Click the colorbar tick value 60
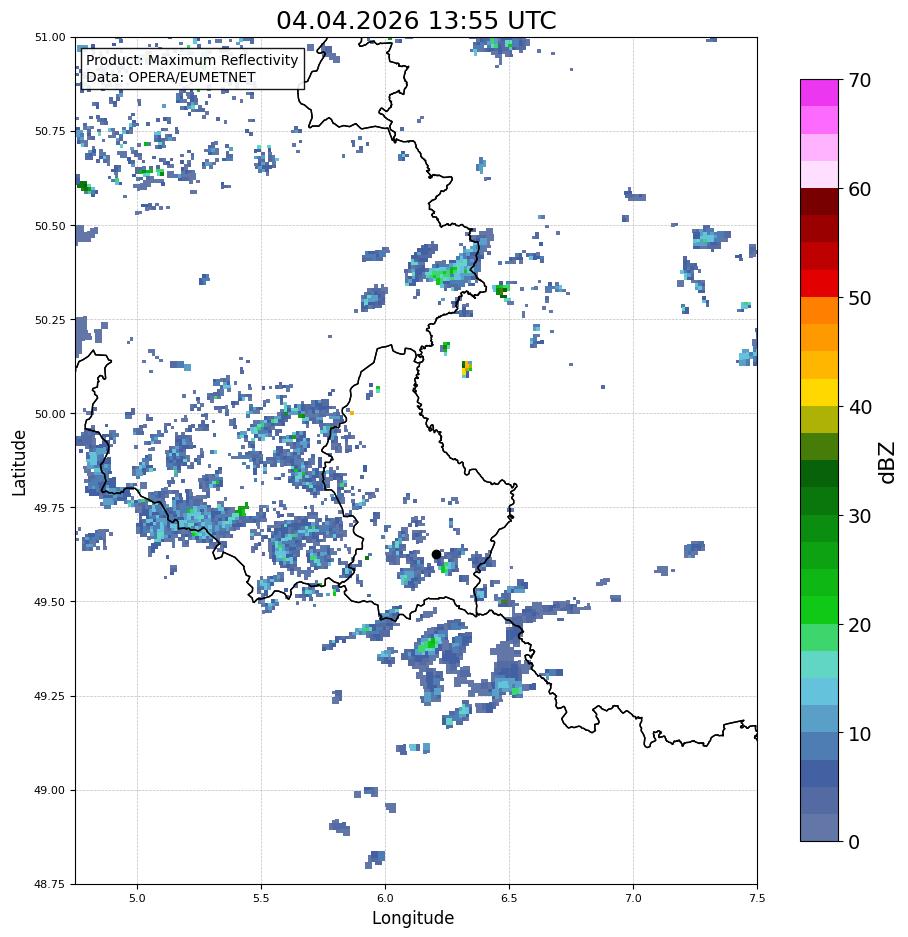 pos(860,189)
